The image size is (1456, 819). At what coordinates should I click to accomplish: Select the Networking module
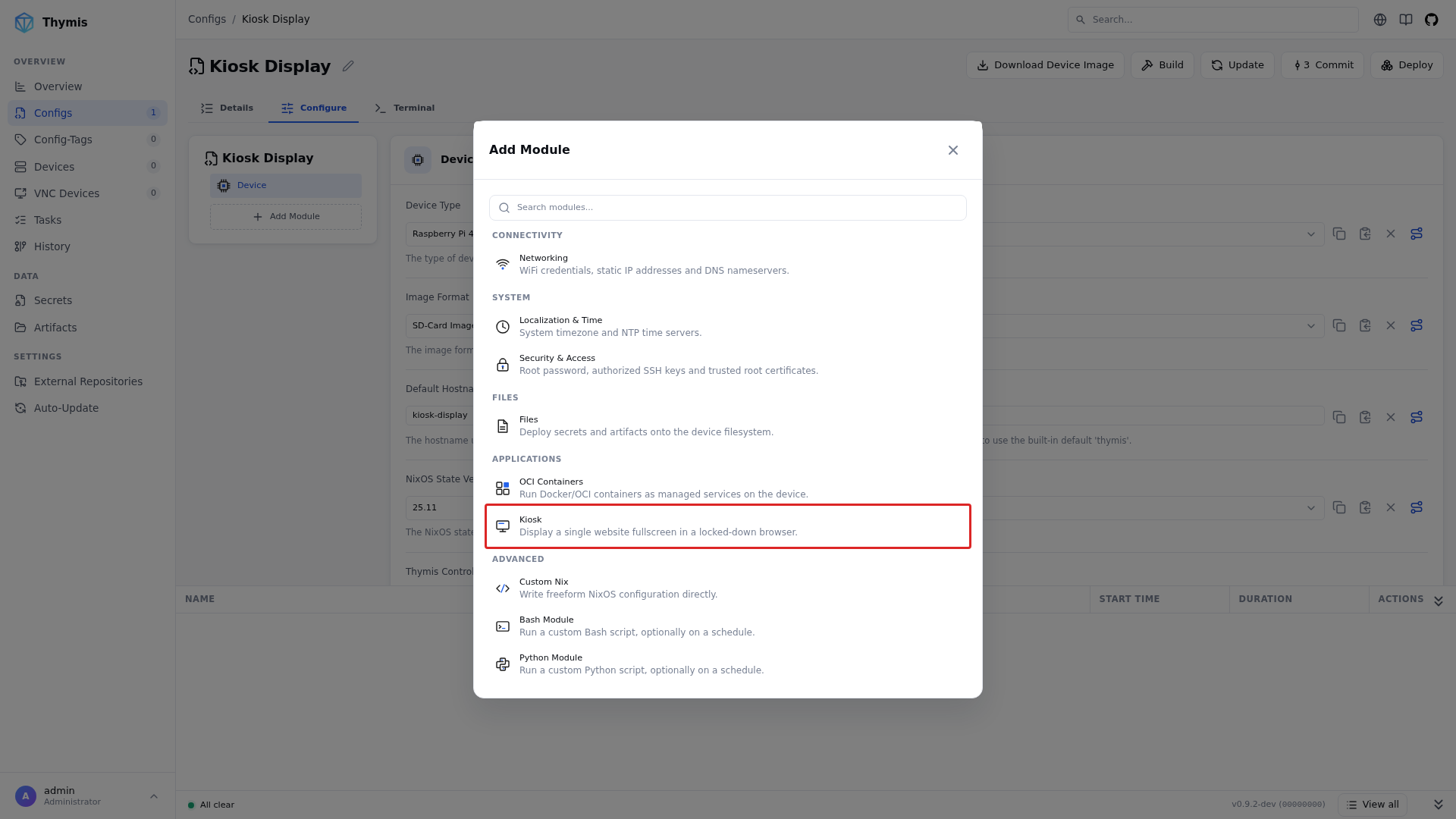(x=728, y=264)
